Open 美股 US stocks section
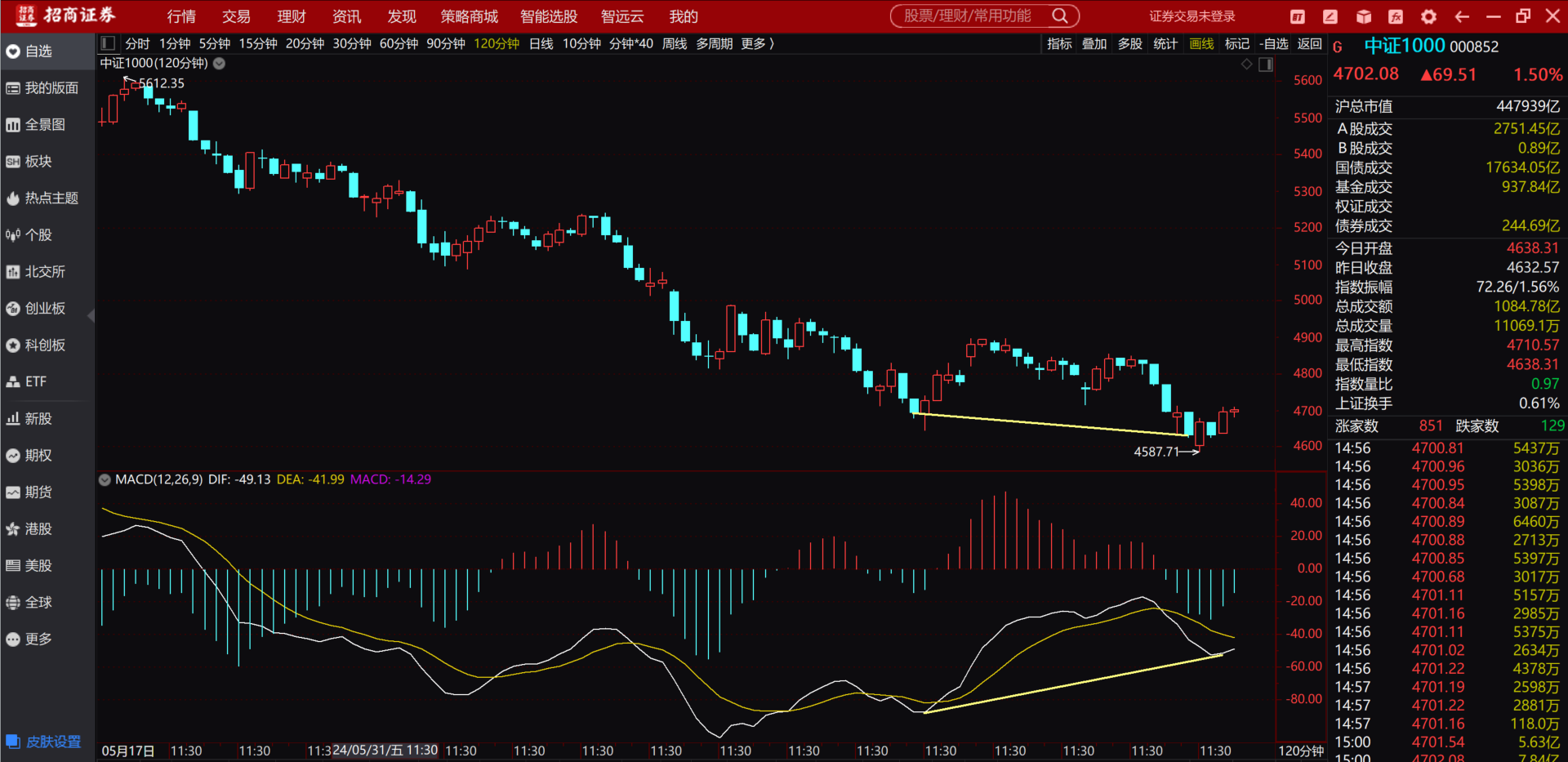 [x=47, y=566]
